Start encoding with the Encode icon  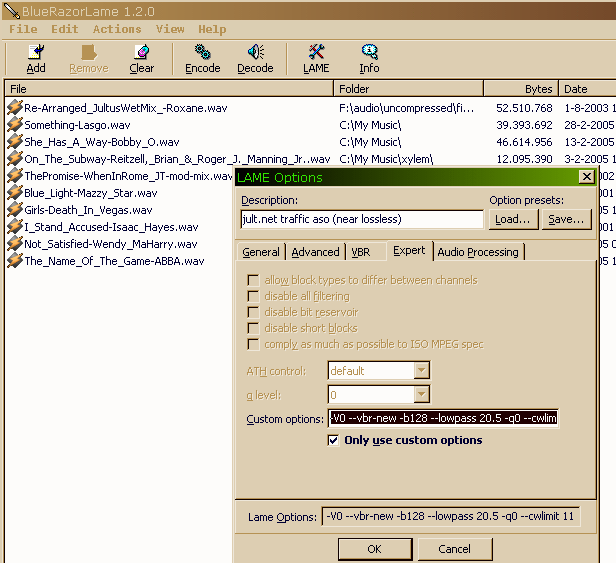click(203, 52)
